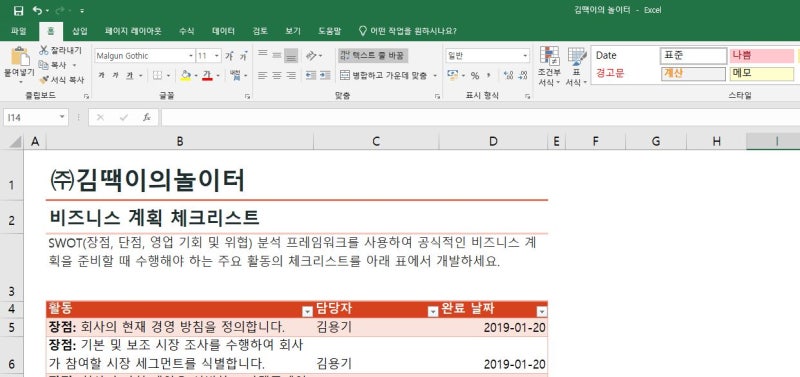Open filter dropdown for 완료 날짜 column
Screen dimensions: 800x377
[541, 312]
